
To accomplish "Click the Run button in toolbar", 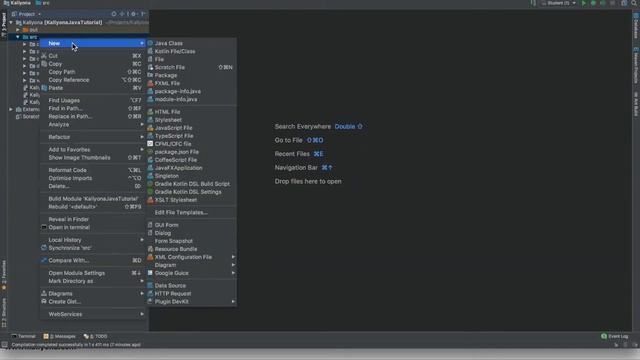I will 584,3.
